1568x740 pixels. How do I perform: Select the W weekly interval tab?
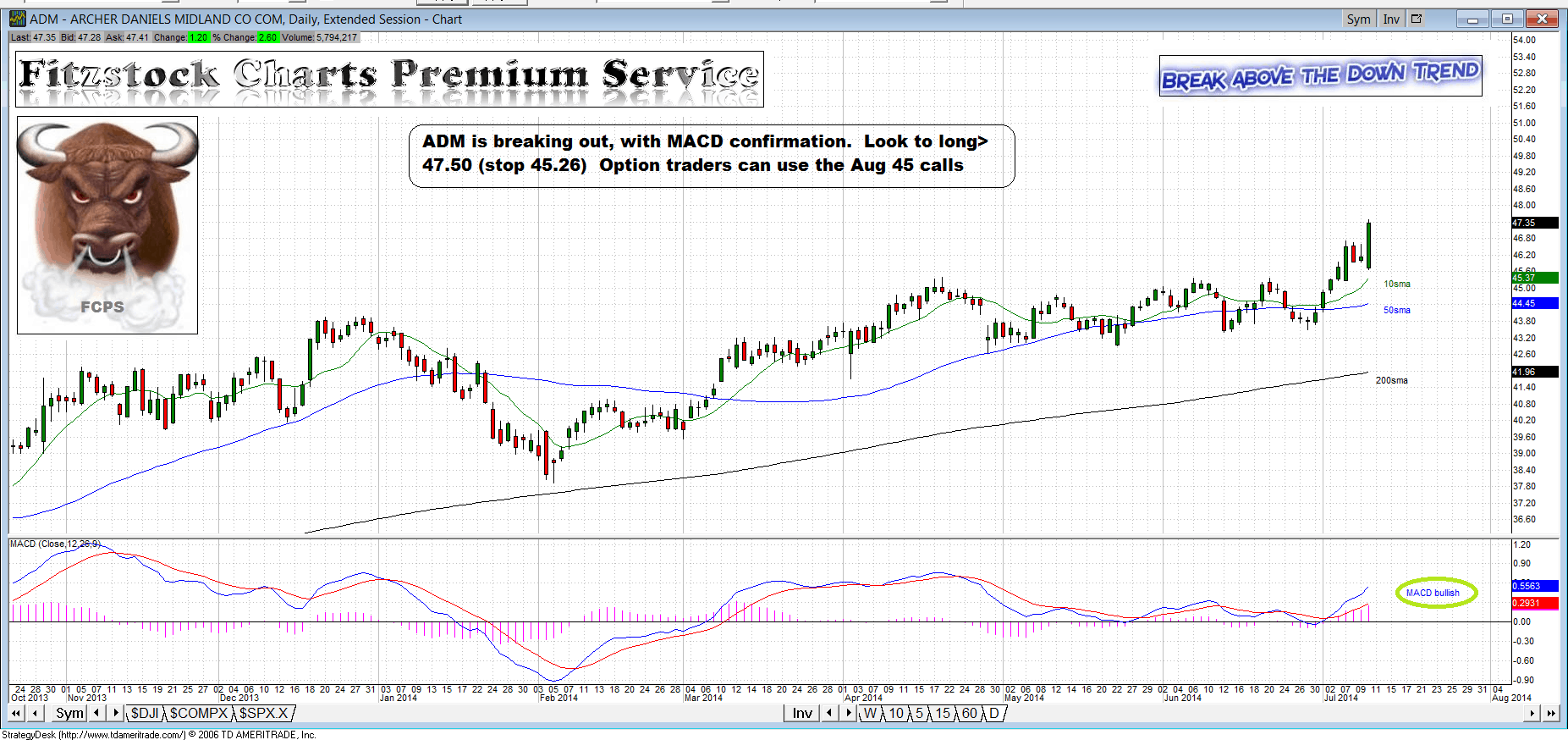pyautogui.click(x=870, y=714)
